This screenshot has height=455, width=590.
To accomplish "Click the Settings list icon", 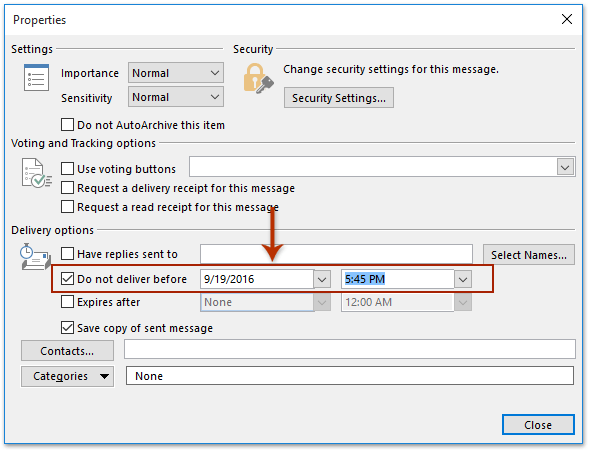I will click(36, 78).
